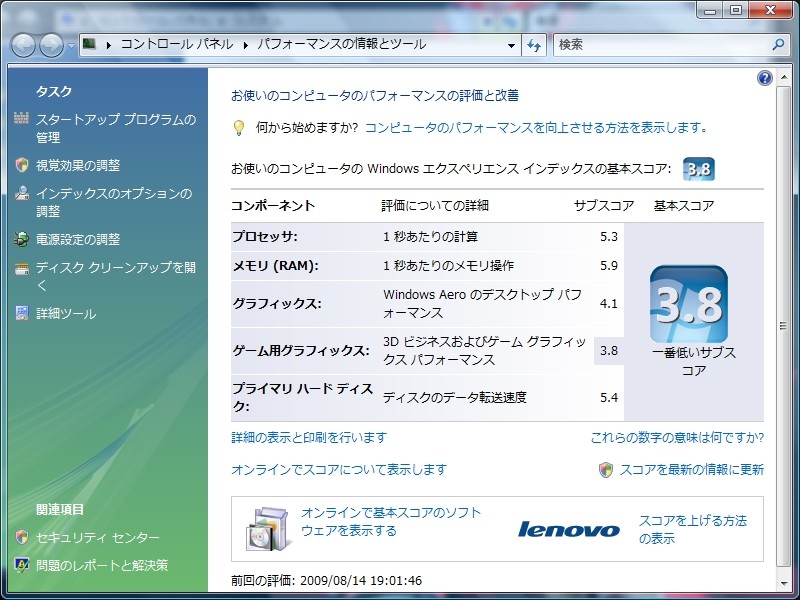Viewport: 800px width, 600px height.
Task: Open the address bar history dropdown
Action: [511, 45]
